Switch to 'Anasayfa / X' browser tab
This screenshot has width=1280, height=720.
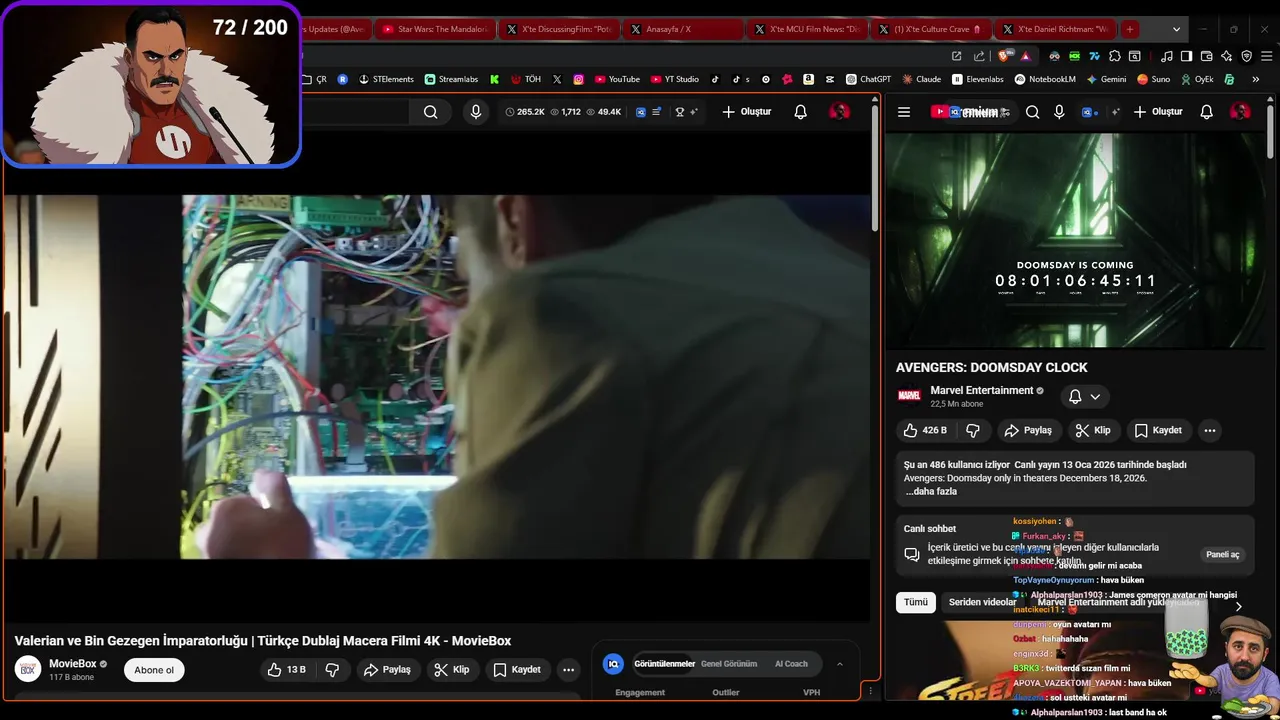click(x=682, y=29)
